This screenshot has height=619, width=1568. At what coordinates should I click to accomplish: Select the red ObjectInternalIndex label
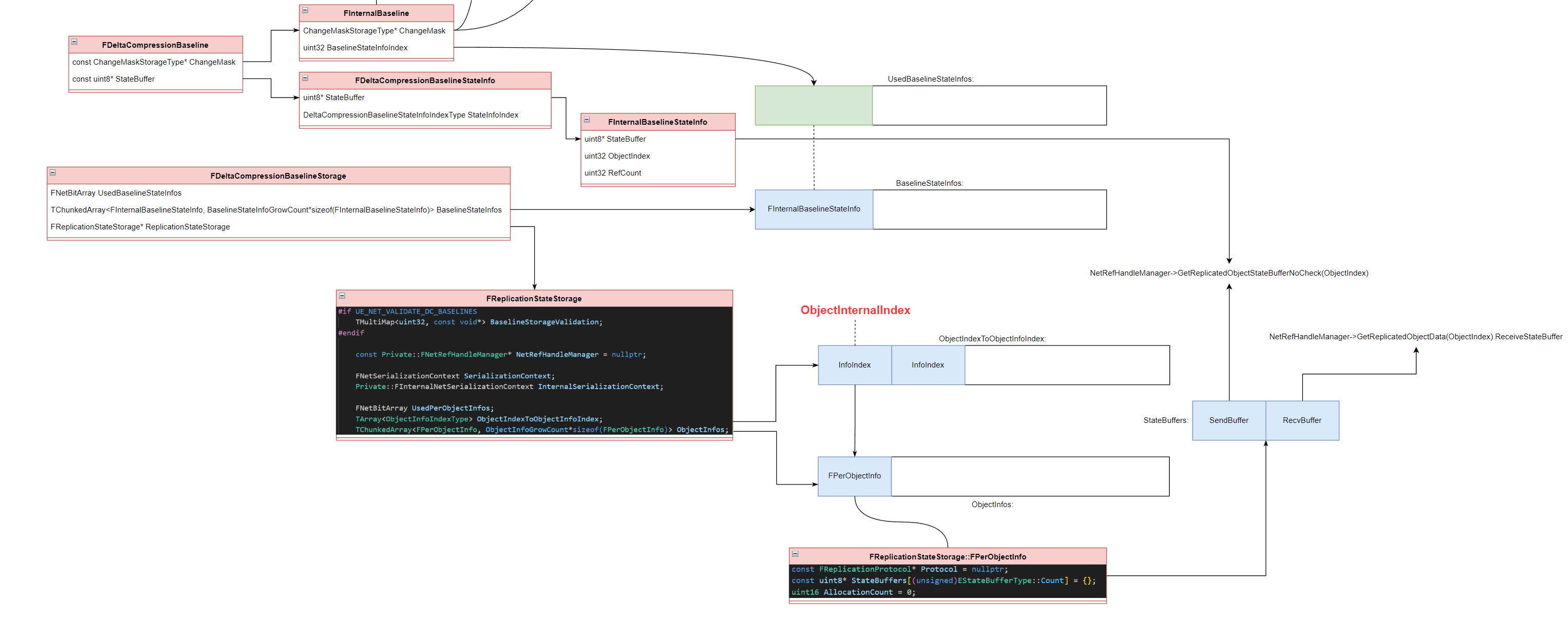pyautogui.click(x=855, y=311)
